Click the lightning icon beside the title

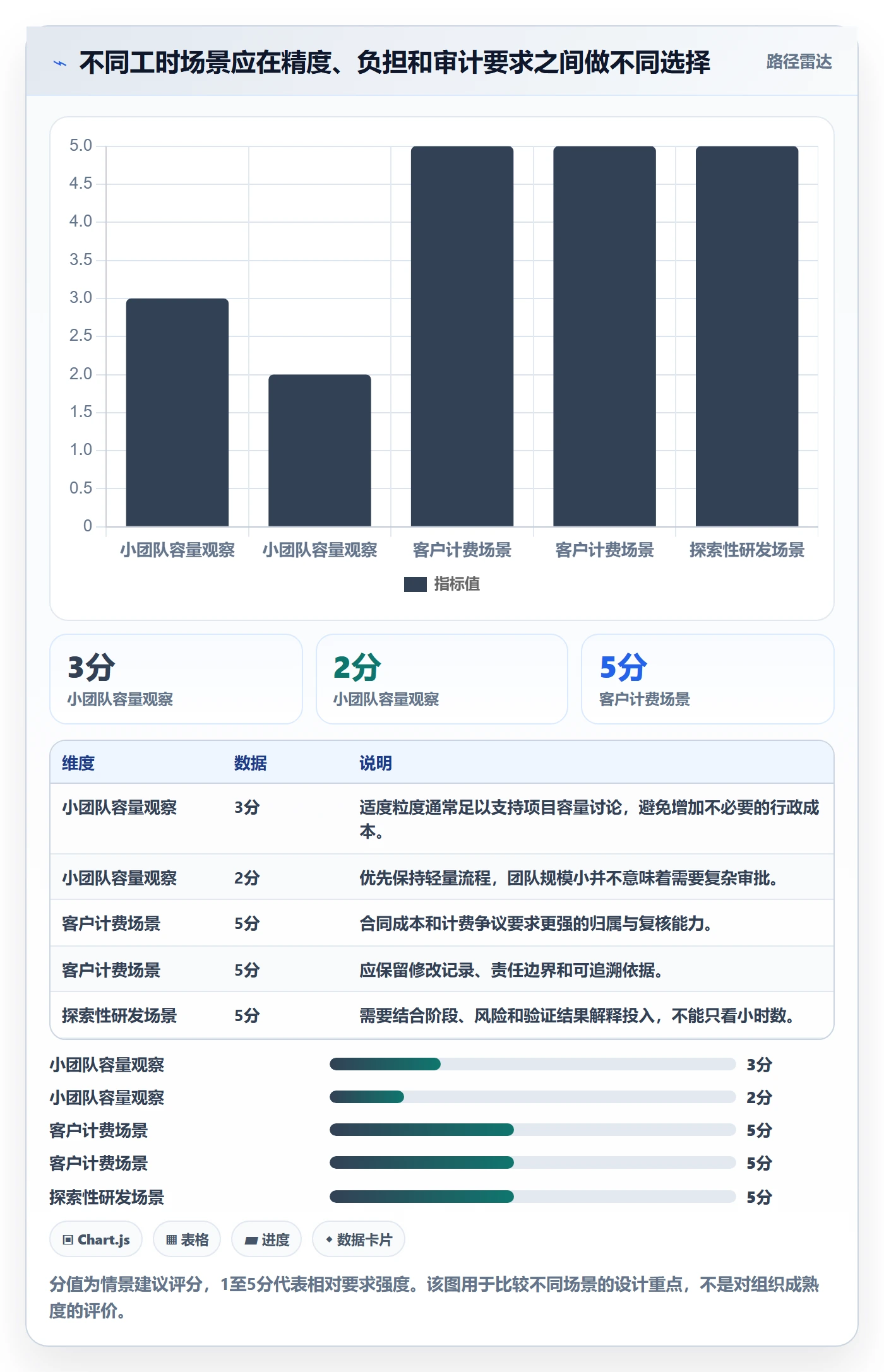point(60,63)
